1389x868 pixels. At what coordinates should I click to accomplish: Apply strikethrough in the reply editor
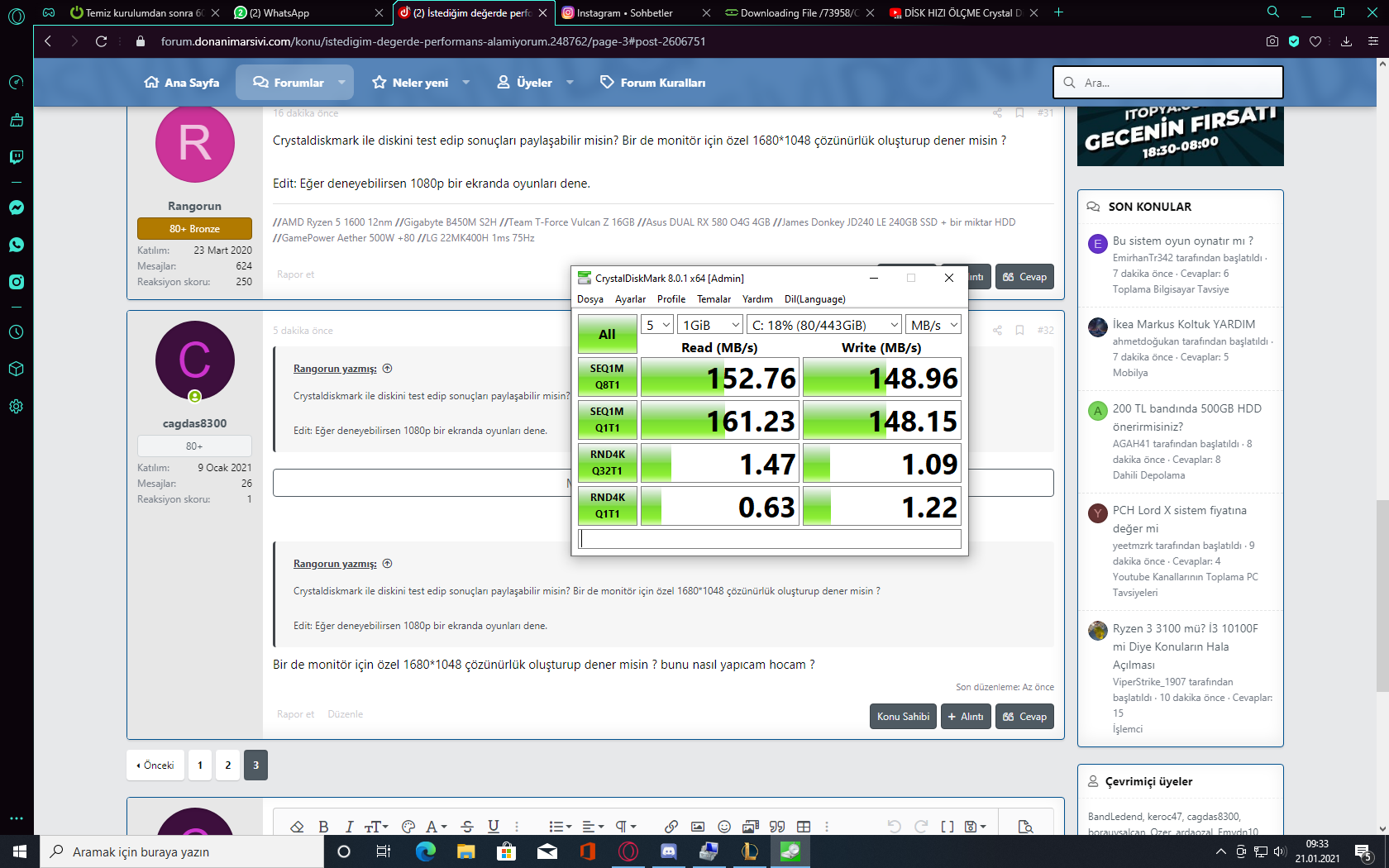(467, 827)
